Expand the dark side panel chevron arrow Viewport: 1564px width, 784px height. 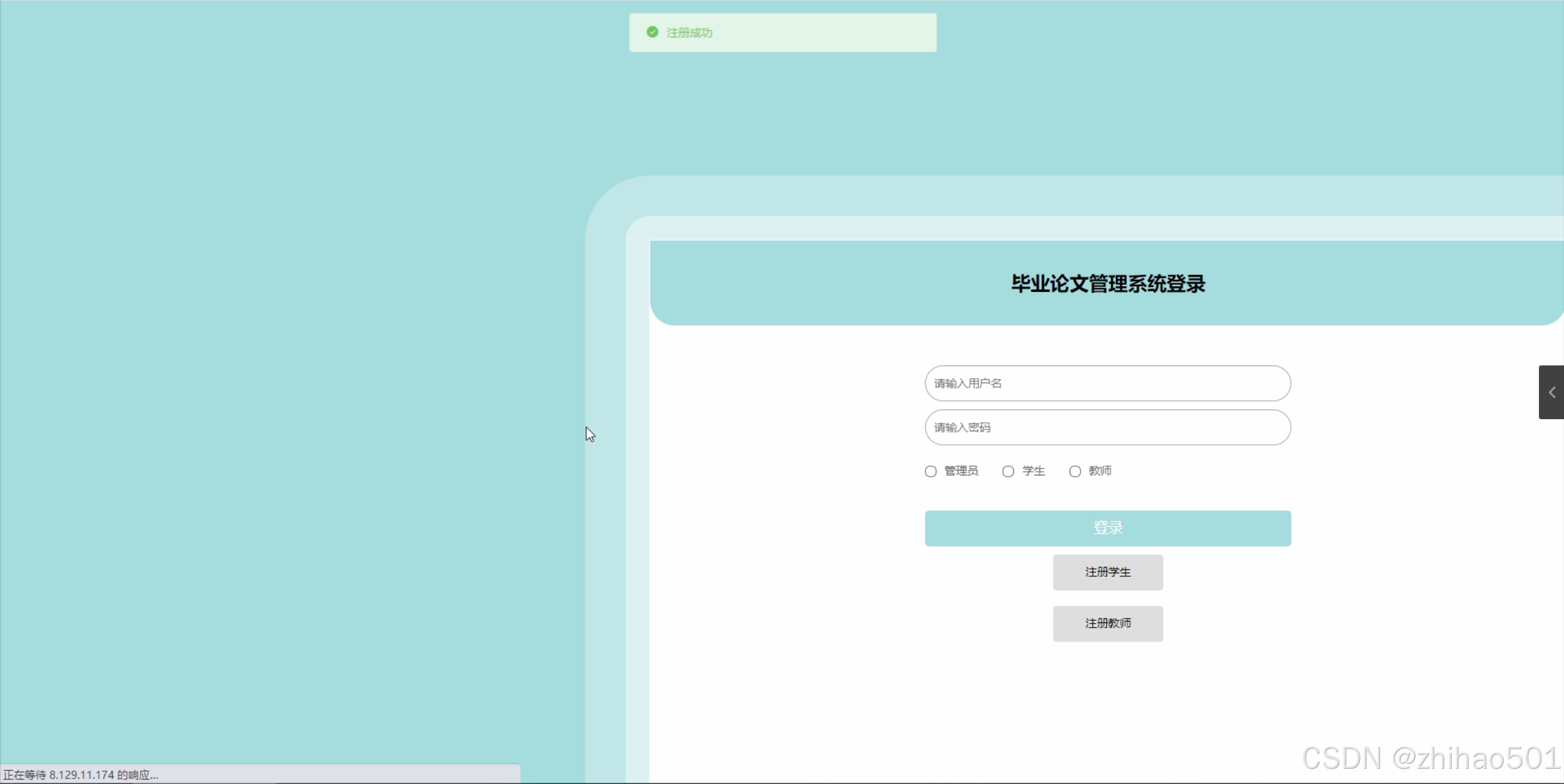point(1551,392)
